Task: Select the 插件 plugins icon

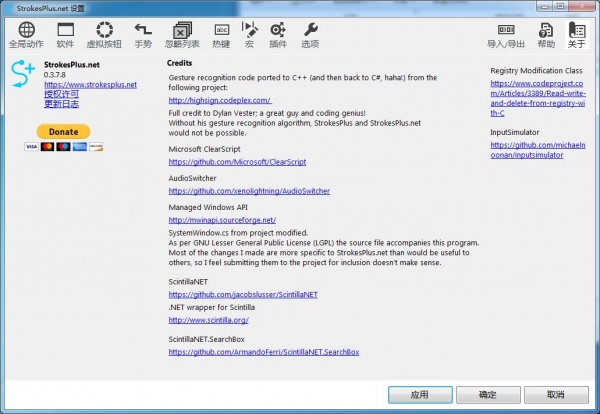Action: 278,35
